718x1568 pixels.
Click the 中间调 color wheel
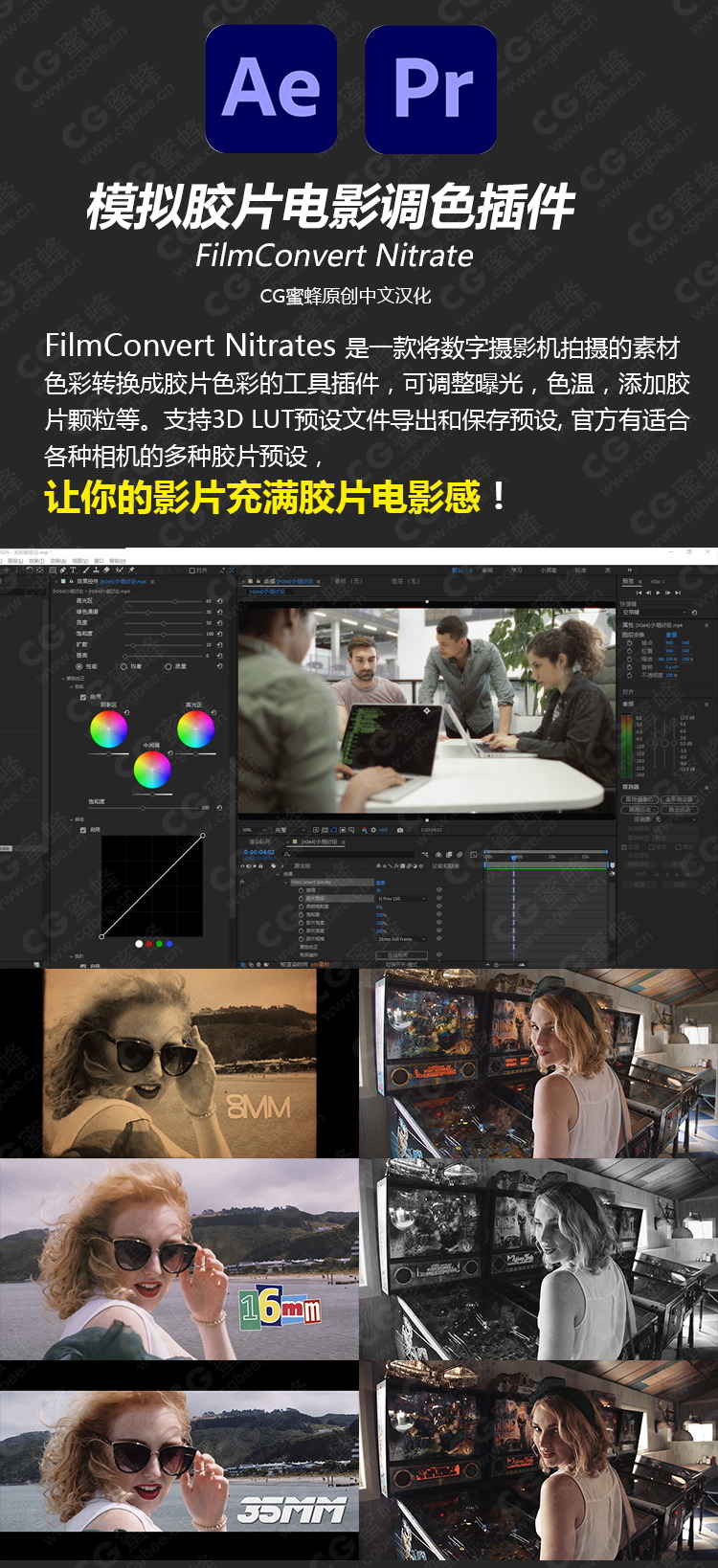tap(152, 769)
